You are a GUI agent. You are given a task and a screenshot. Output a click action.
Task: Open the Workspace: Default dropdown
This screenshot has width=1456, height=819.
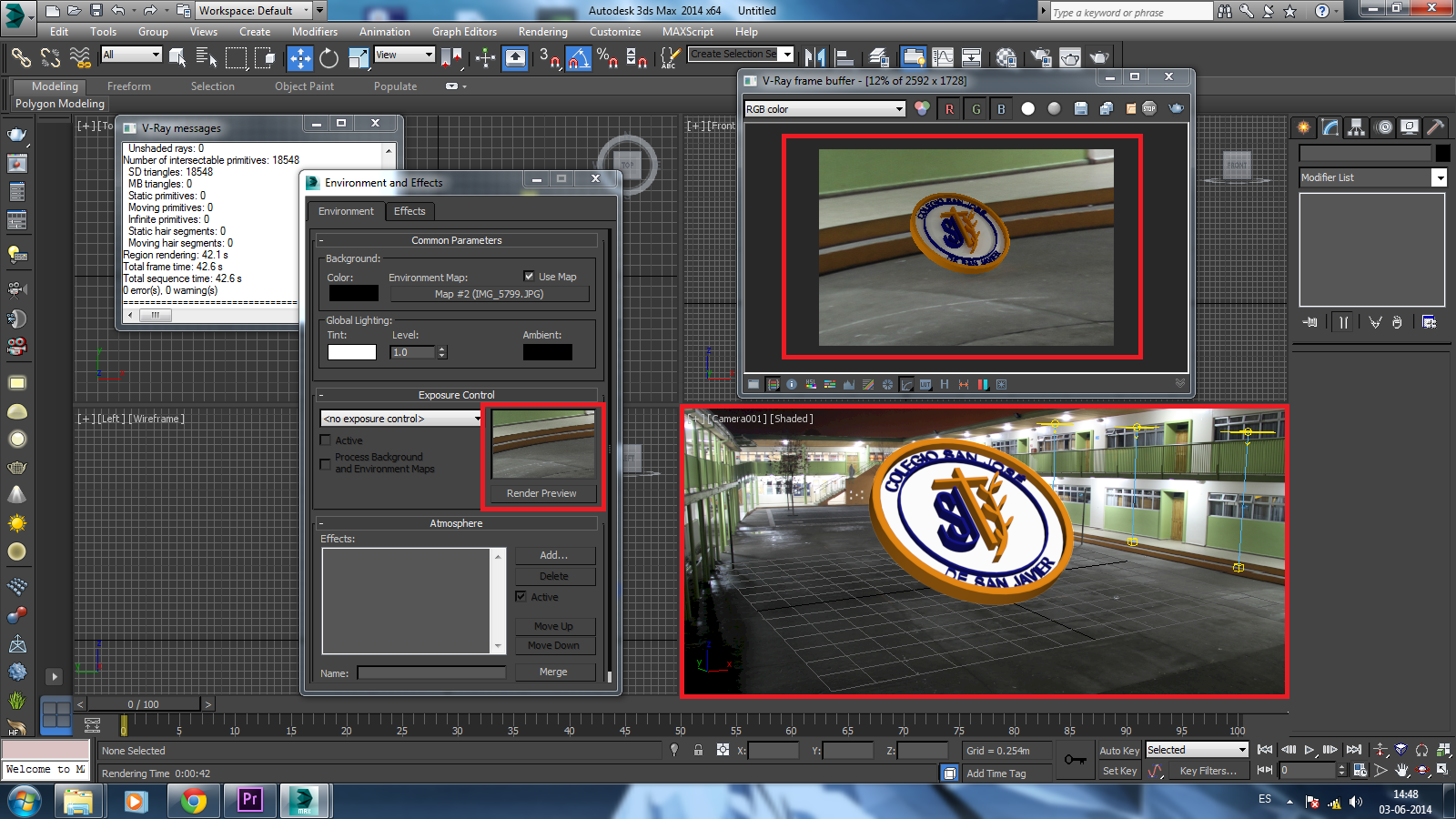click(254, 11)
